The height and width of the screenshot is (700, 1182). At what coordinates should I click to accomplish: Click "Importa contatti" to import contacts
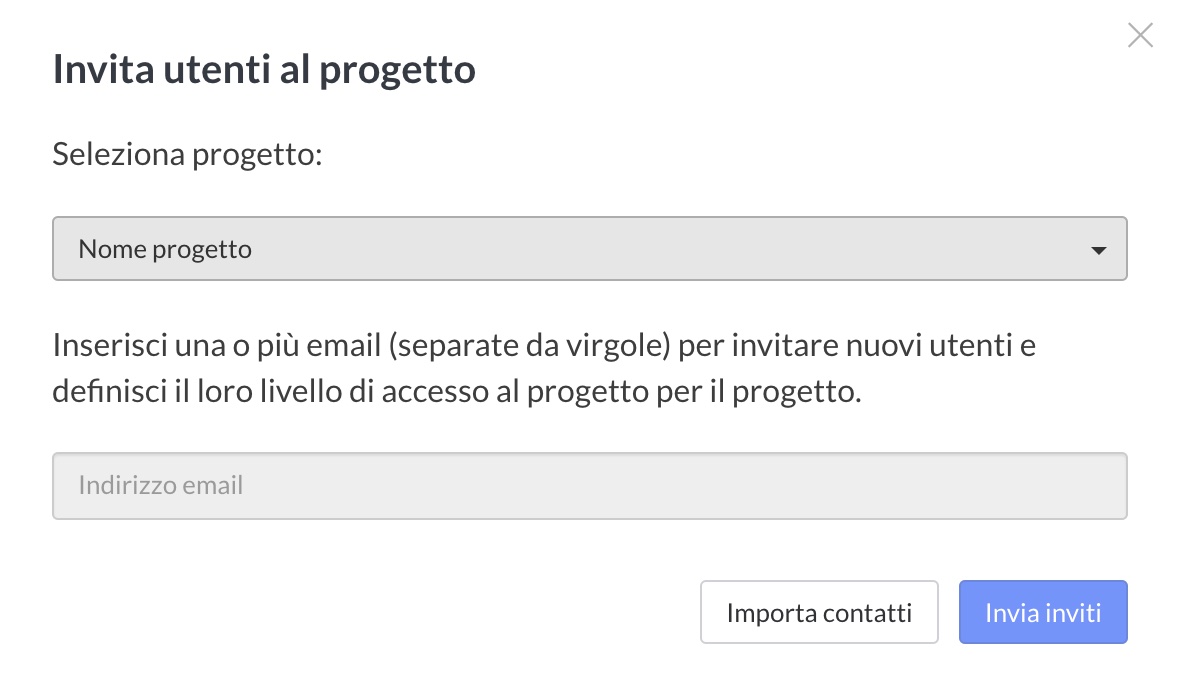click(x=819, y=611)
